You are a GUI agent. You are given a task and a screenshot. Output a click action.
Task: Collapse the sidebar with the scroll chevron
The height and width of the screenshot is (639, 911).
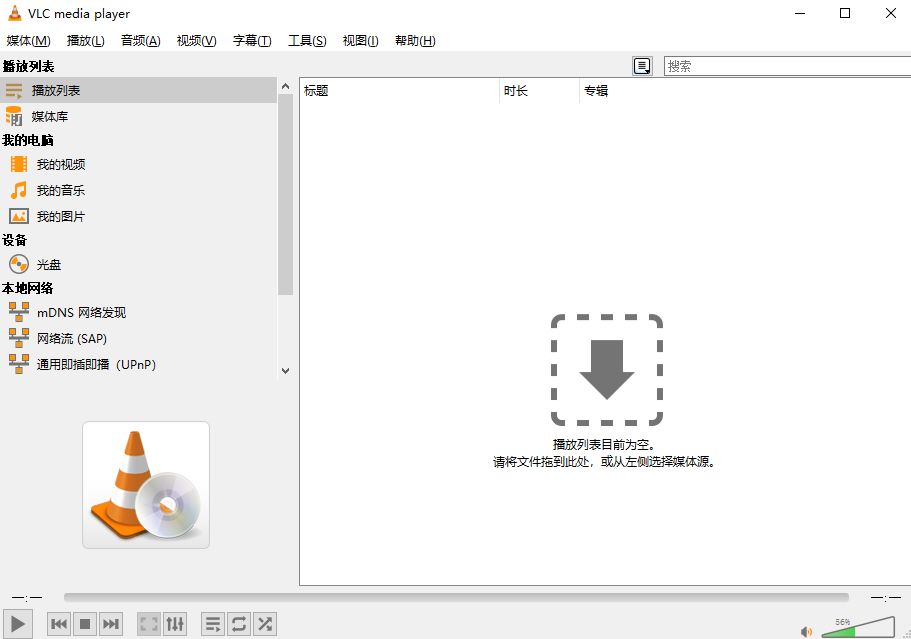click(285, 370)
